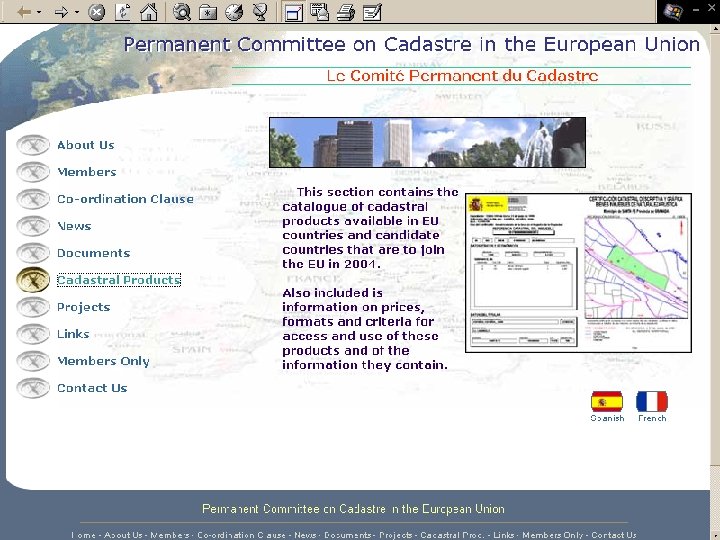Viewport: 720px width, 540px height.
Task: Open the Members menu link
Action: point(87,172)
